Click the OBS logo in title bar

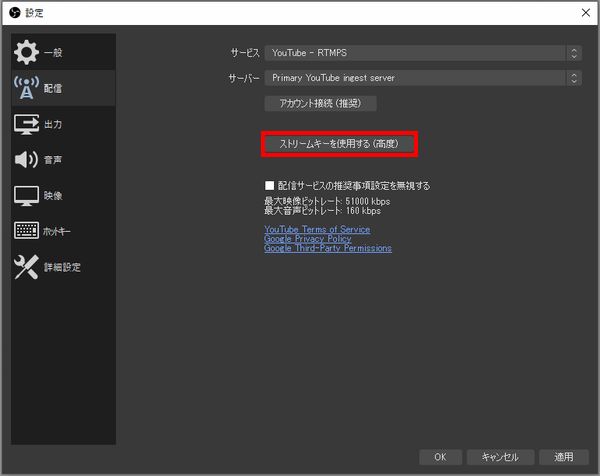15,13
